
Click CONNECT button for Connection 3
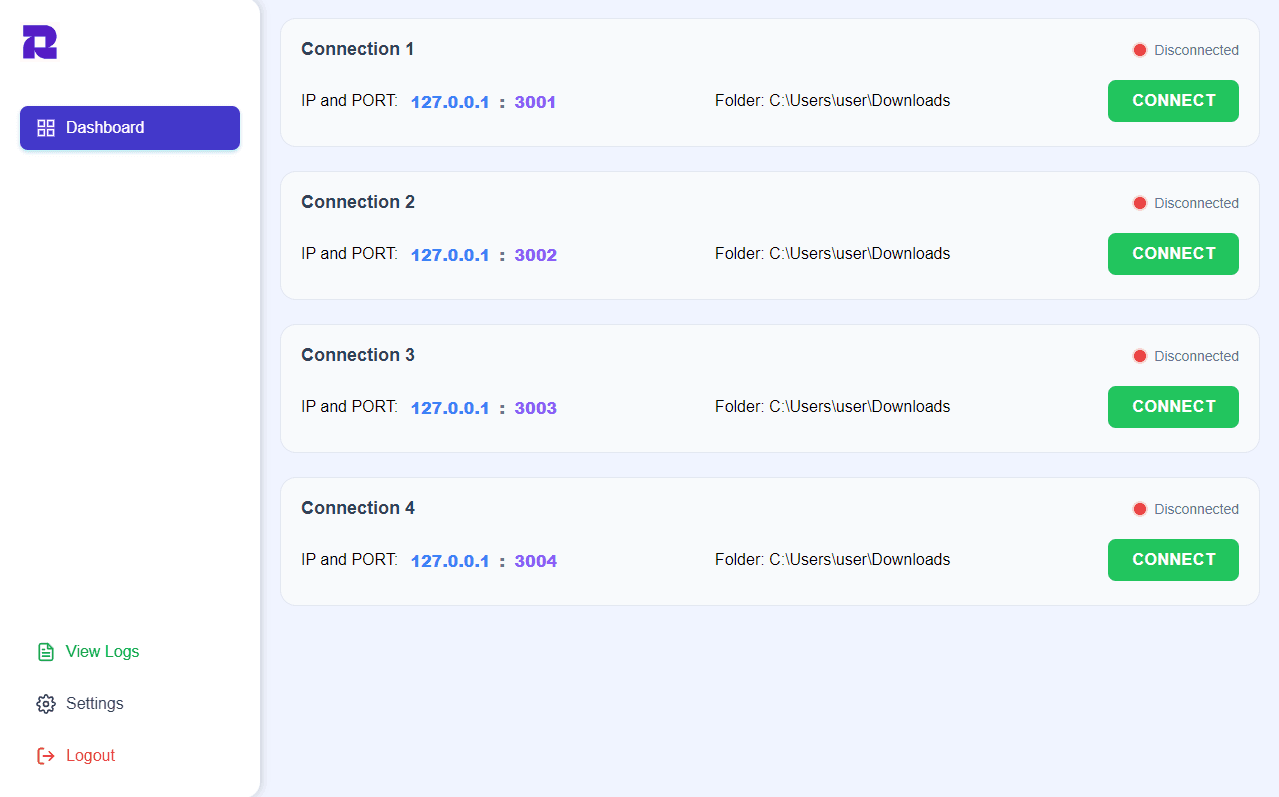click(x=1173, y=407)
